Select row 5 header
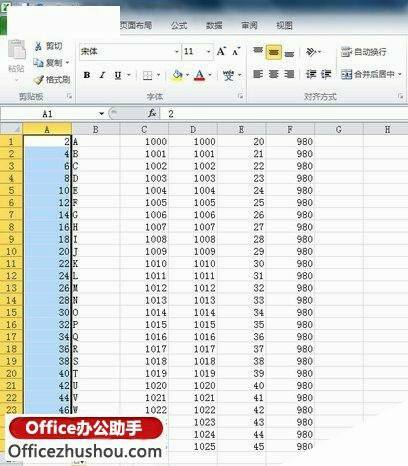This screenshot has width=408, height=466. click(11, 190)
